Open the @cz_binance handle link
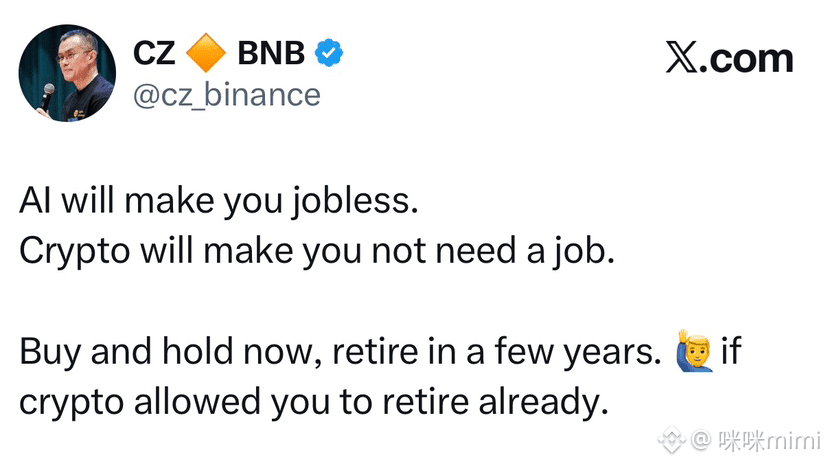The image size is (828, 466). [227, 96]
